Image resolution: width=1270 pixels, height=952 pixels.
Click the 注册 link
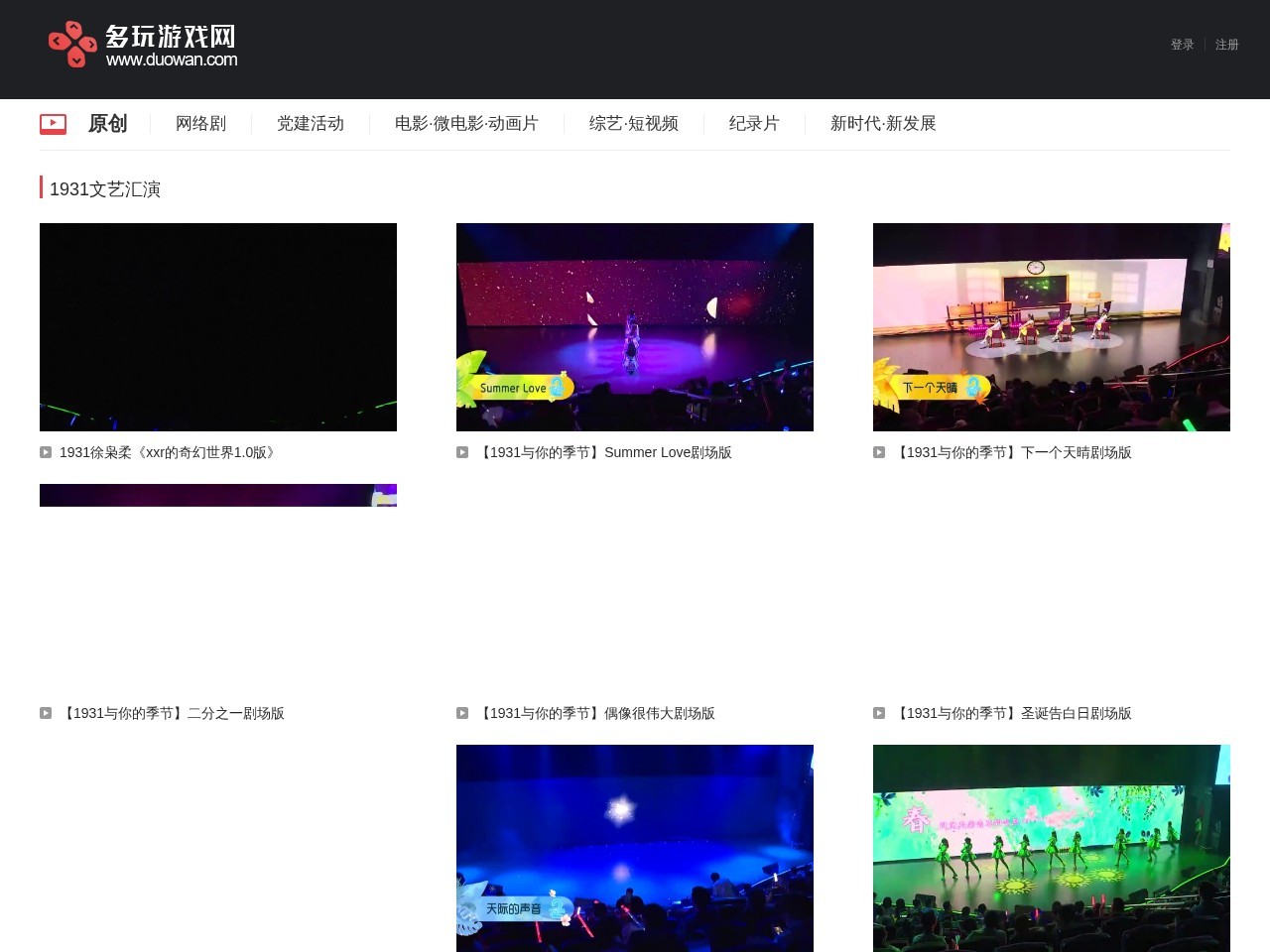[1226, 44]
